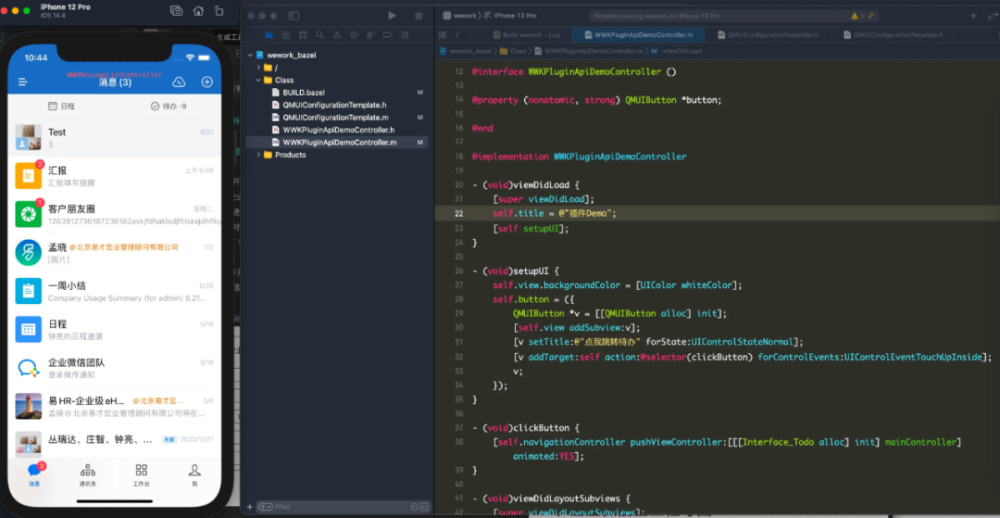Toggle the Xcode navigator sidebar
Image resolution: width=1000 pixels, height=518 pixels.
(293, 15)
